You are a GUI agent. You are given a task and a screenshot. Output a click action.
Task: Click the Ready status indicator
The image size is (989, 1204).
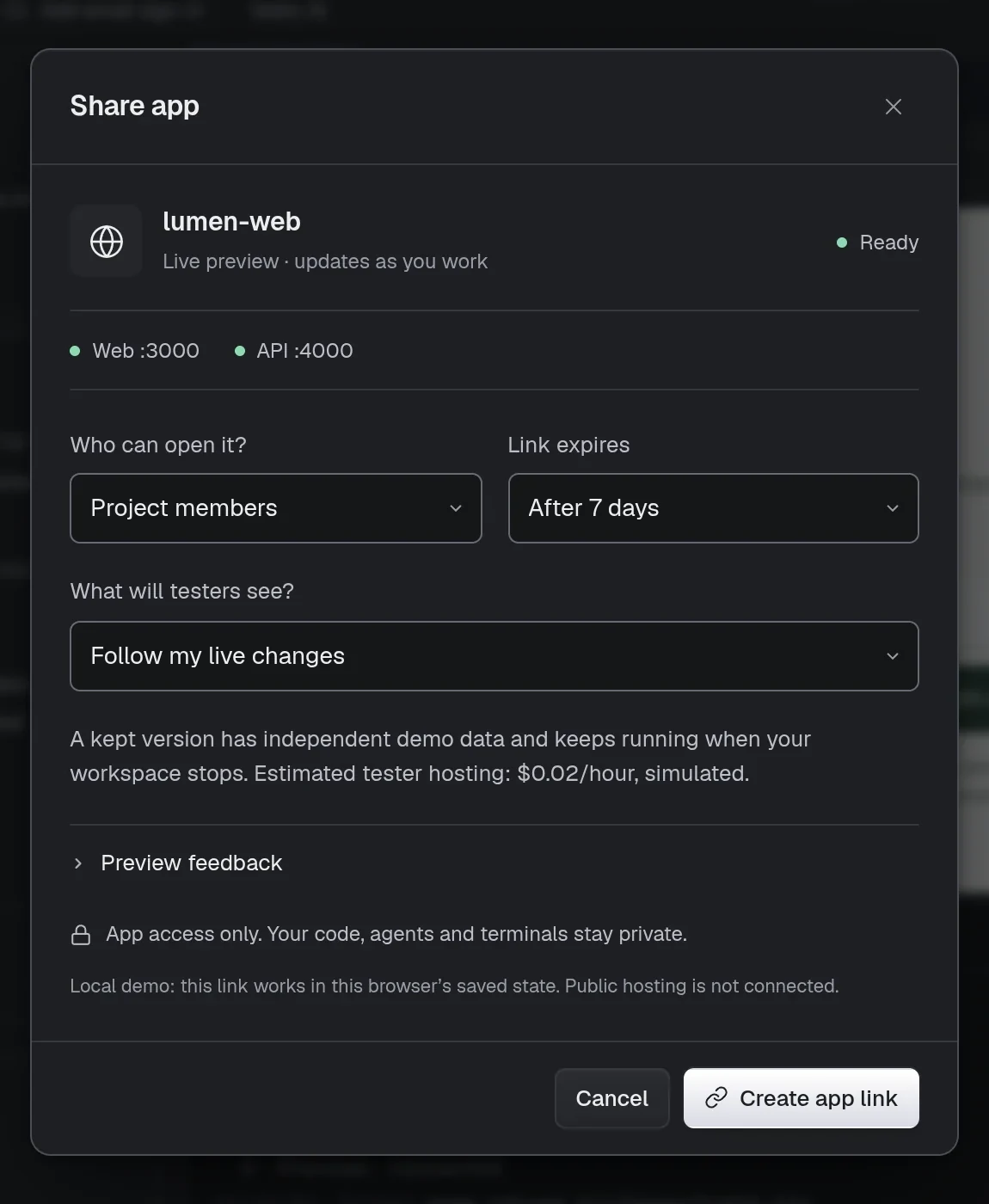coord(878,243)
